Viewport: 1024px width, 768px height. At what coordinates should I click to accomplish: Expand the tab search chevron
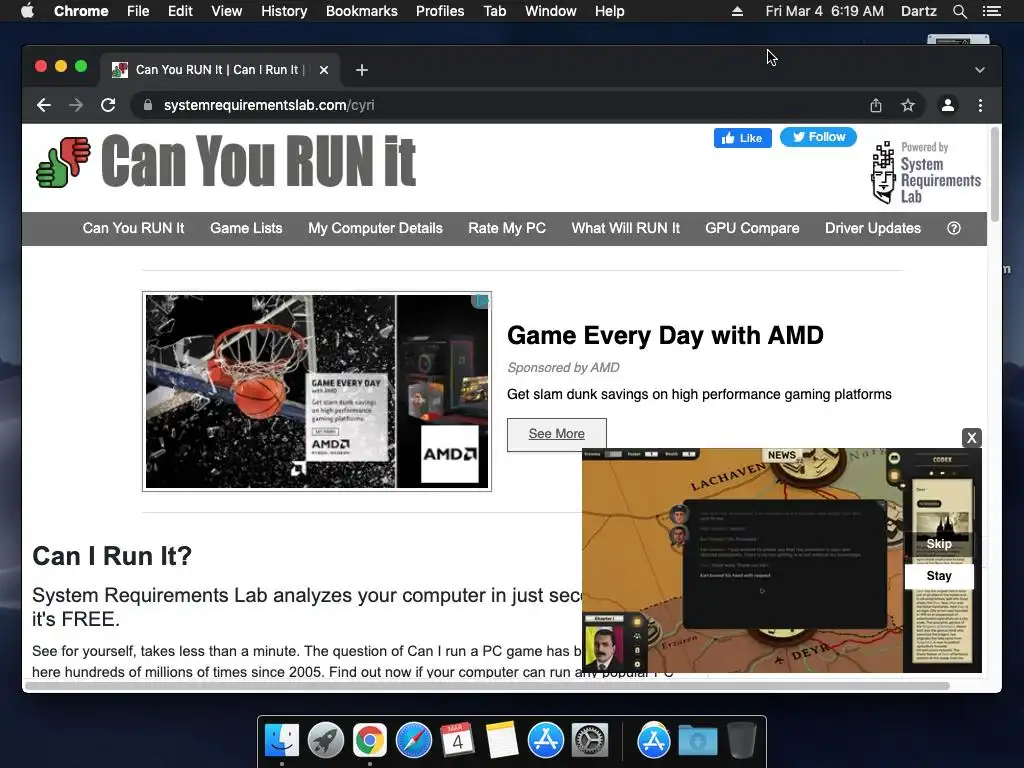(980, 70)
